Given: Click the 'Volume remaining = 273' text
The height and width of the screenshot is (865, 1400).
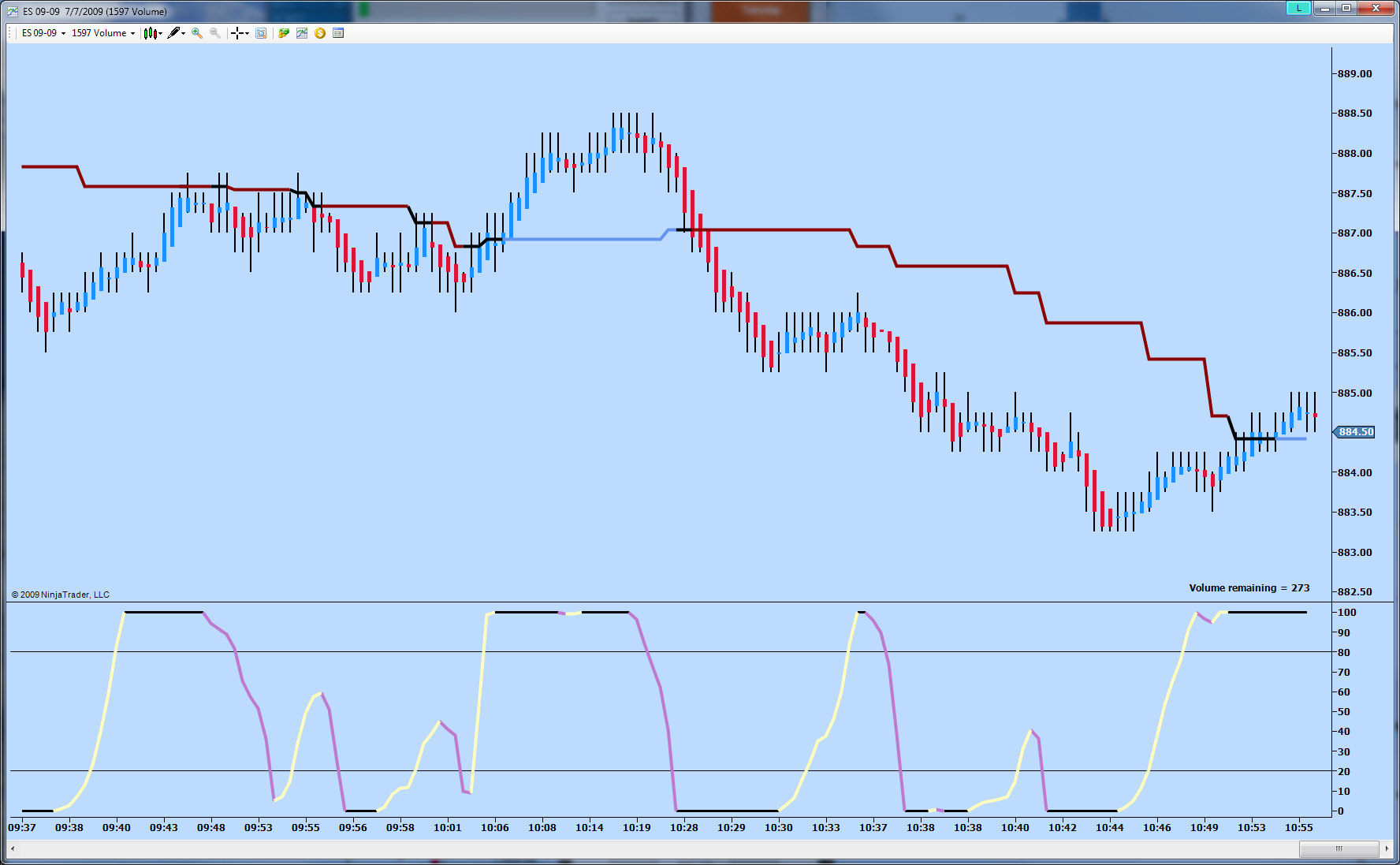Looking at the screenshot, I should (1249, 588).
